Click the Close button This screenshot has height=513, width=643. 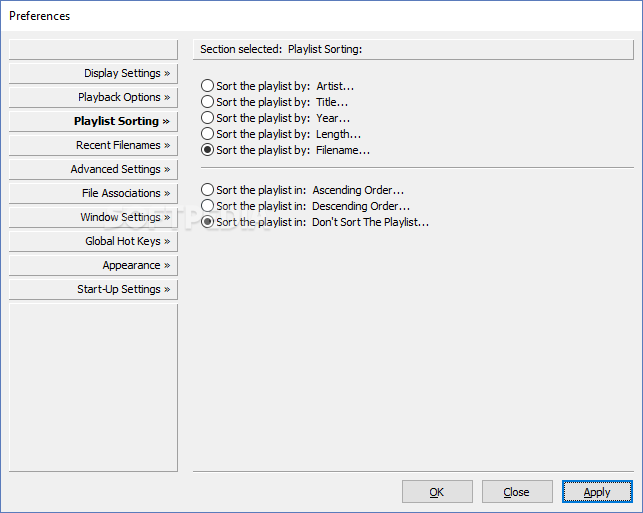[x=517, y=492]
